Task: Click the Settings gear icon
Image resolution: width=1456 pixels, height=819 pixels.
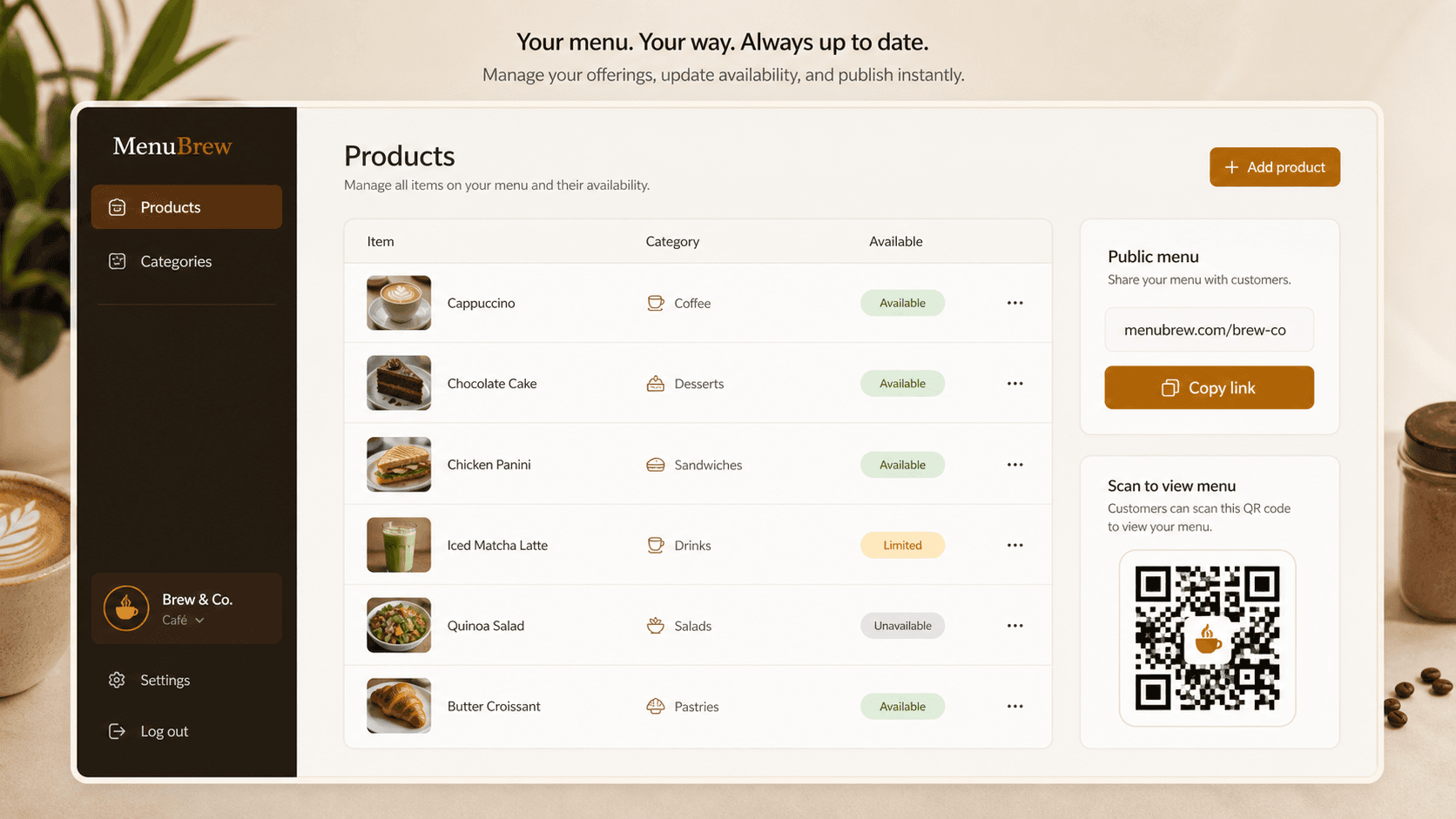Action: (117, 680)
